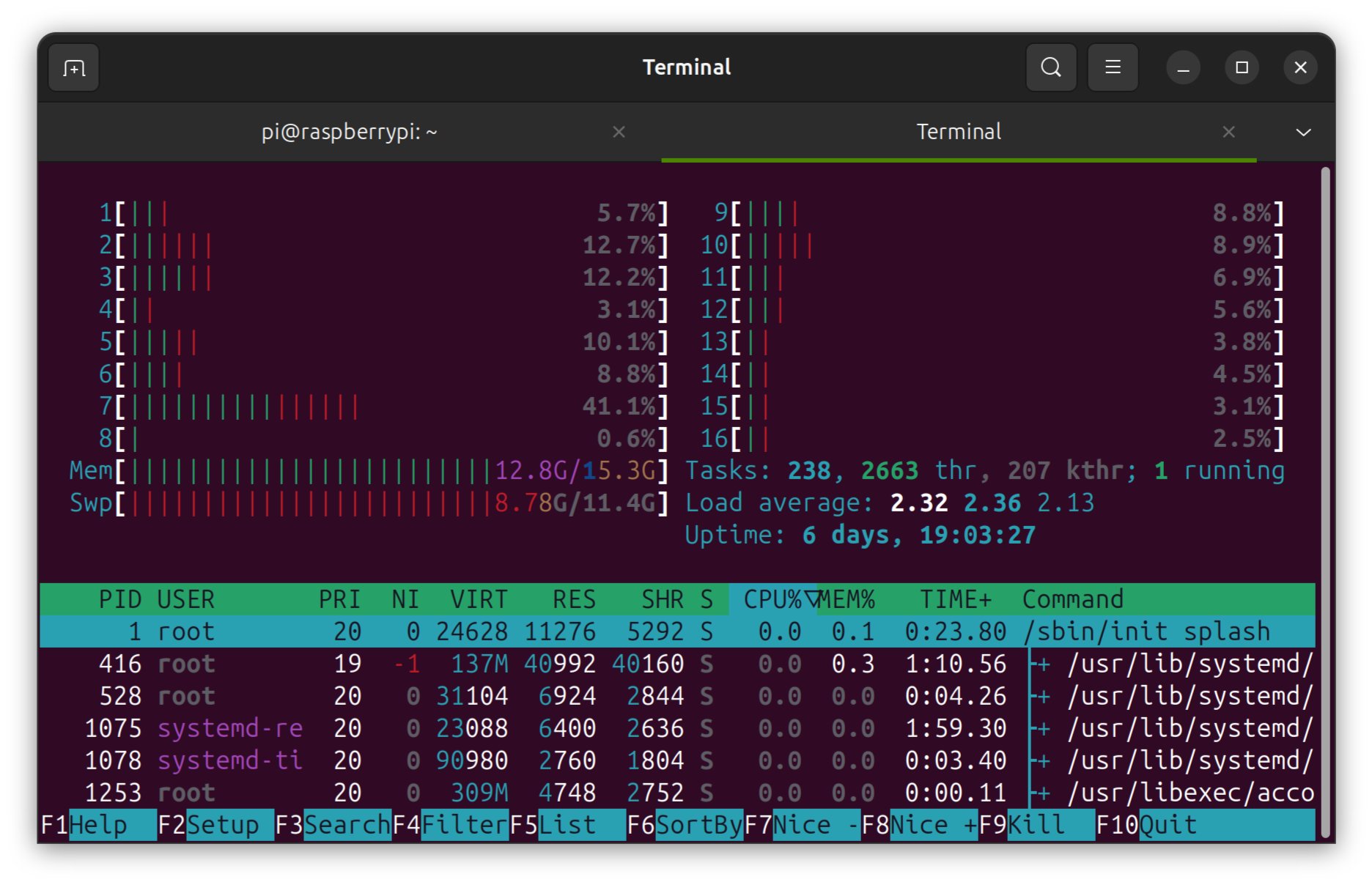The height and width of the screenshot is (885, 1372).
Task: Open the hamburger menu in title bar
Action: (1113, 67)
